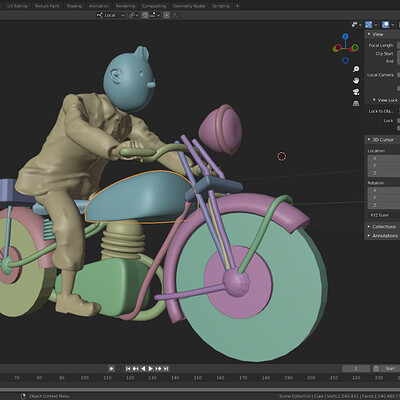
Task: Enable the Local Camera checkbox
Action: click(398, 75)
